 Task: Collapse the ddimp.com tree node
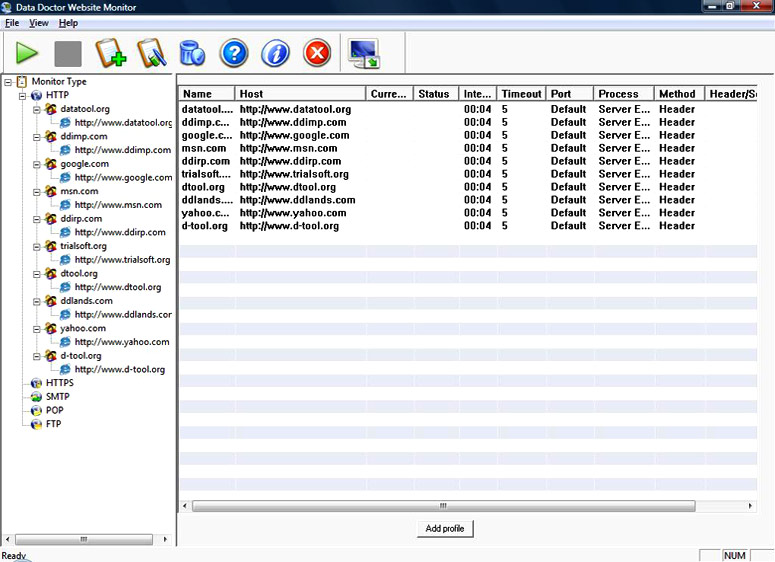pyautogui.click(x=37, y=137)
